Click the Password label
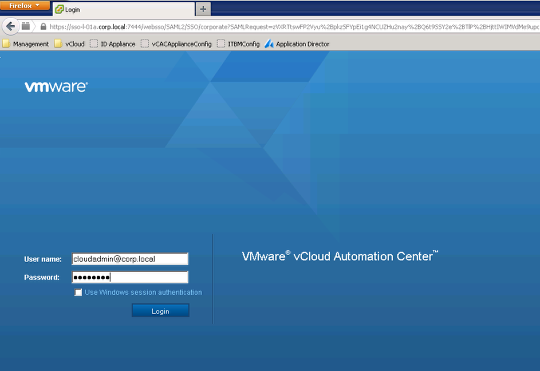The height and width of the screenshot is (371, 540). click(x=42, y=277)
